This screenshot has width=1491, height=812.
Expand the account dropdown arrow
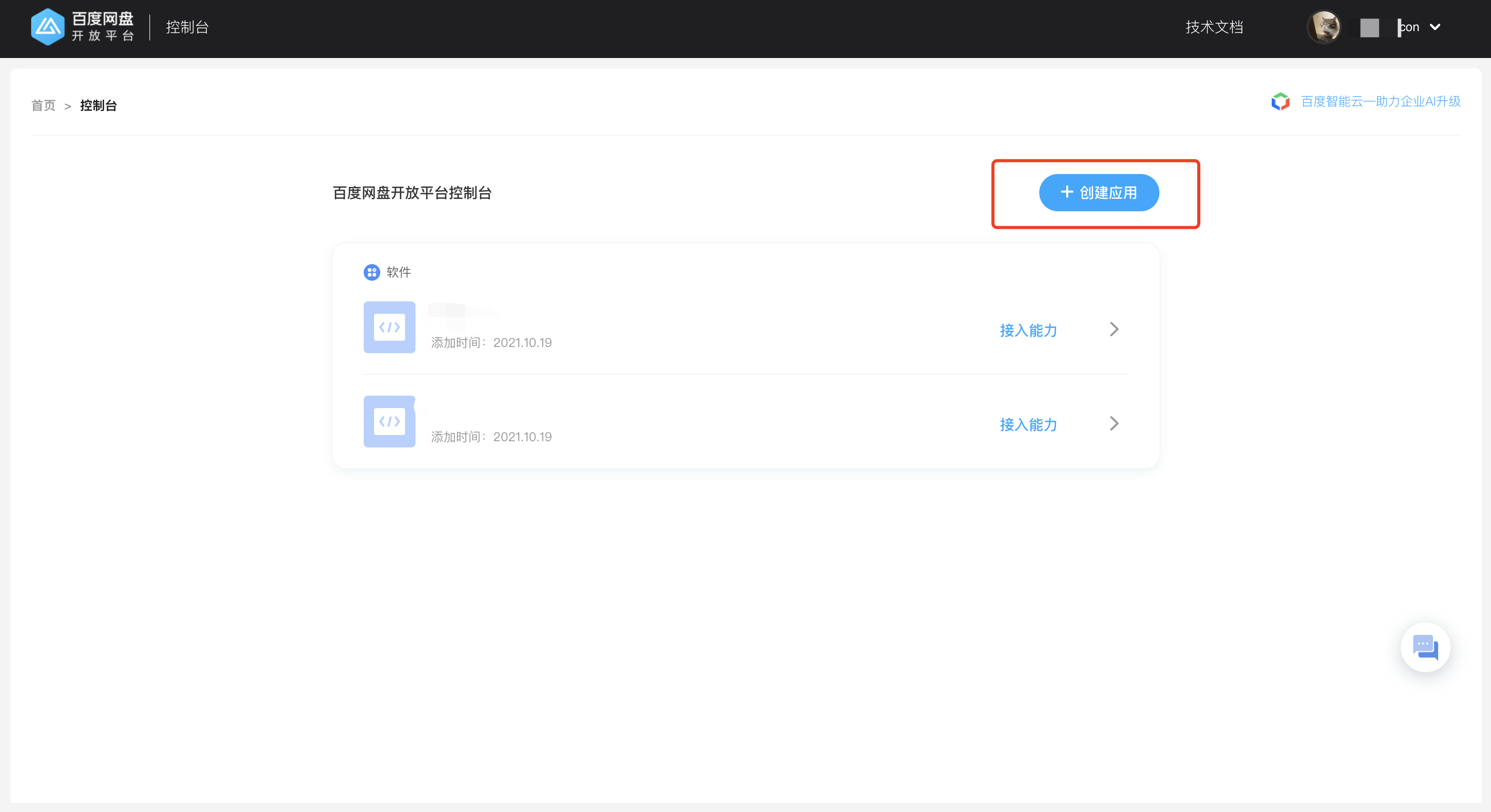pos(1435,27)
